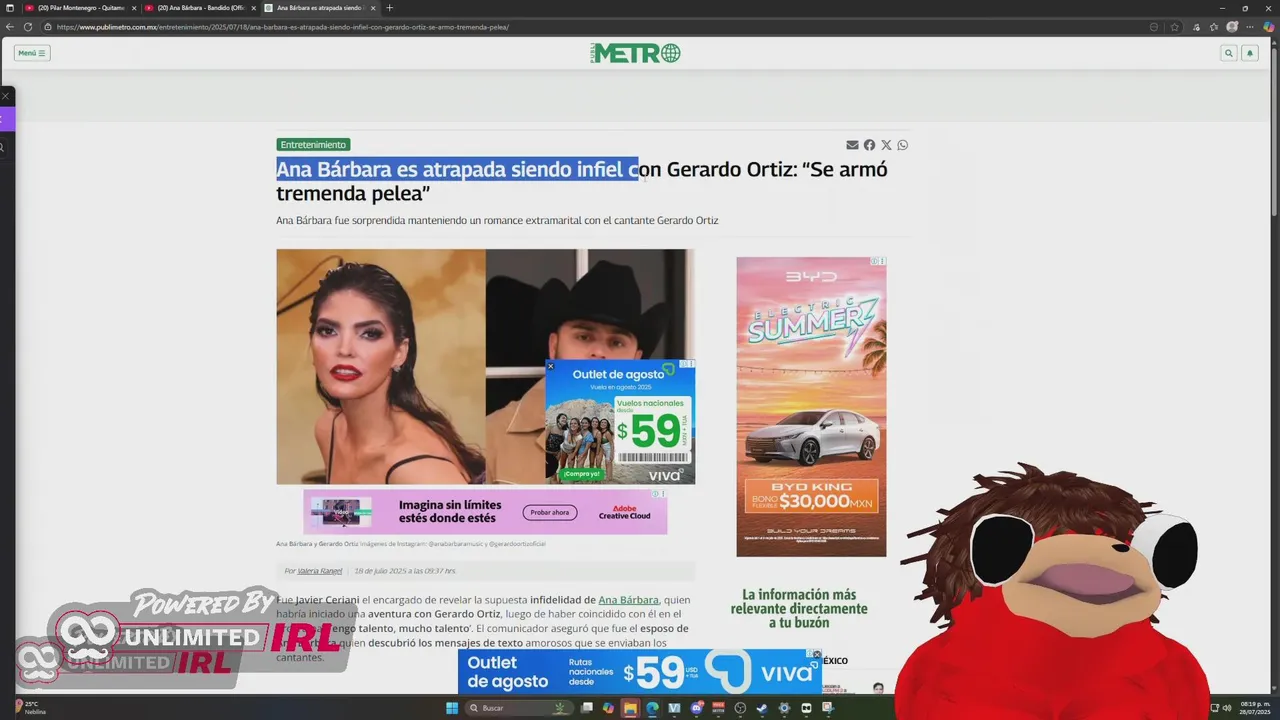Close the Ana Bárbara - Bandido tab
The width and height of the screenshot is (1280, 720).
click(253, 8)
